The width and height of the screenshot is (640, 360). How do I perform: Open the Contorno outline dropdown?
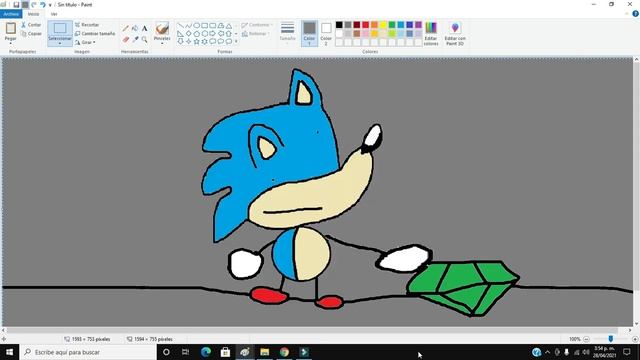click(257, 25)
